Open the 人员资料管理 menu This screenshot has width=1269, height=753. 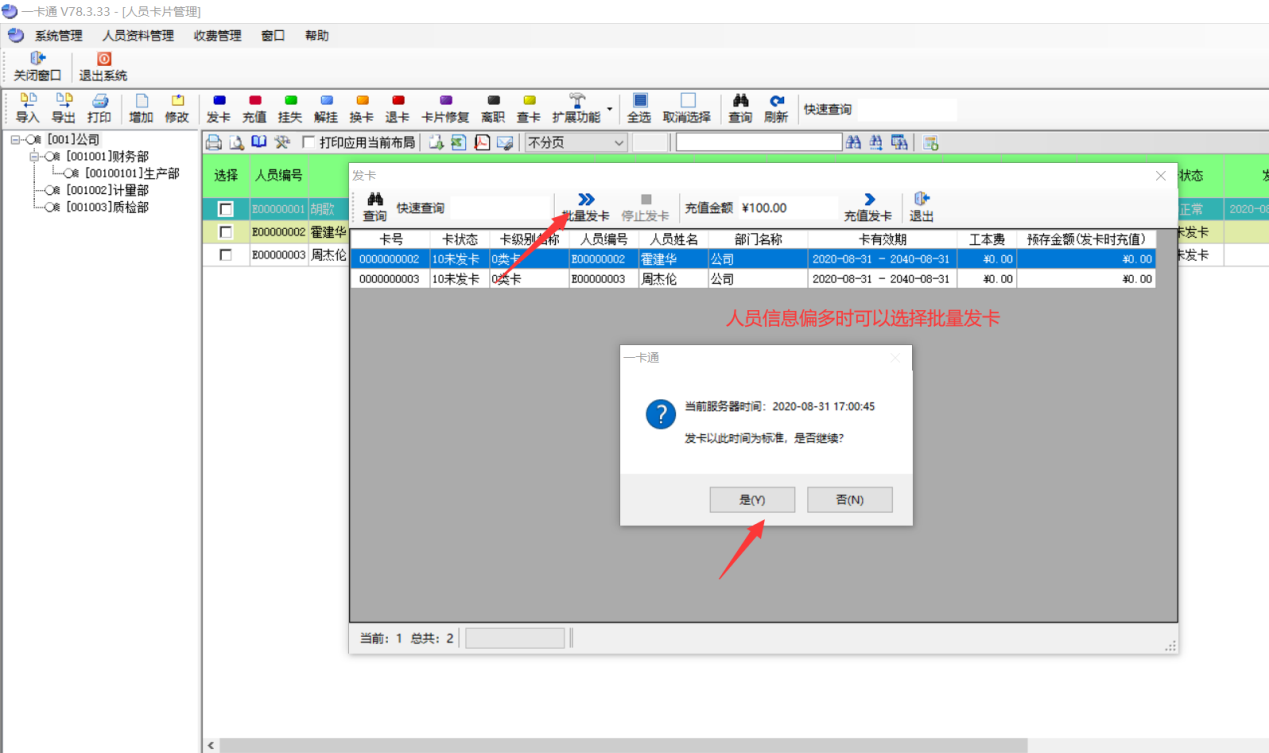(138, 36)
